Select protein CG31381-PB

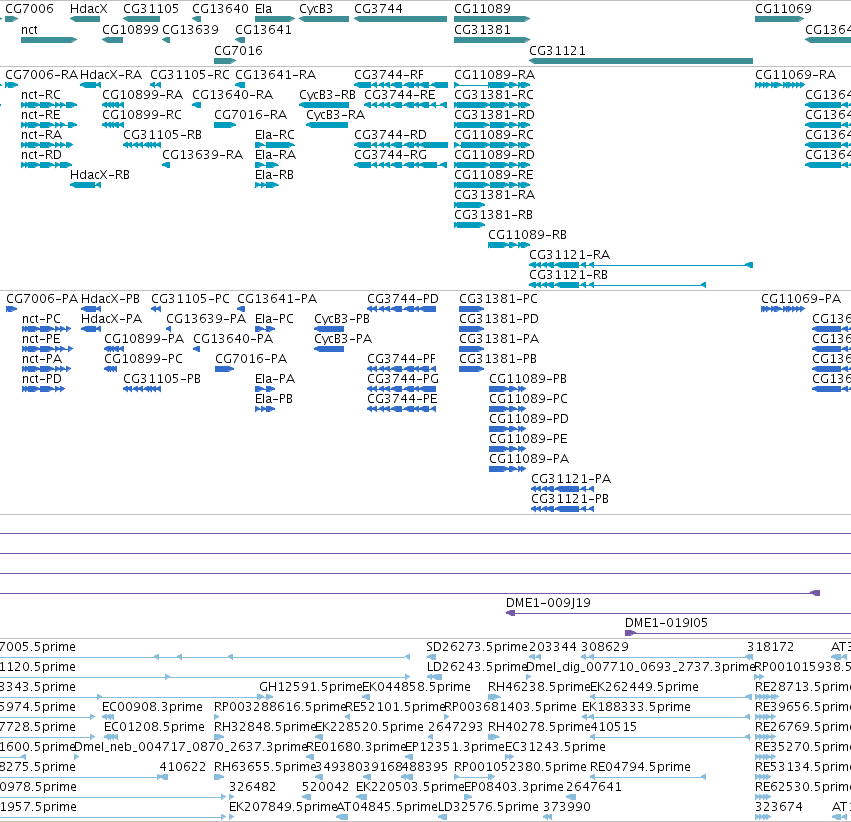pyautogui.click(x=471, y=369)
